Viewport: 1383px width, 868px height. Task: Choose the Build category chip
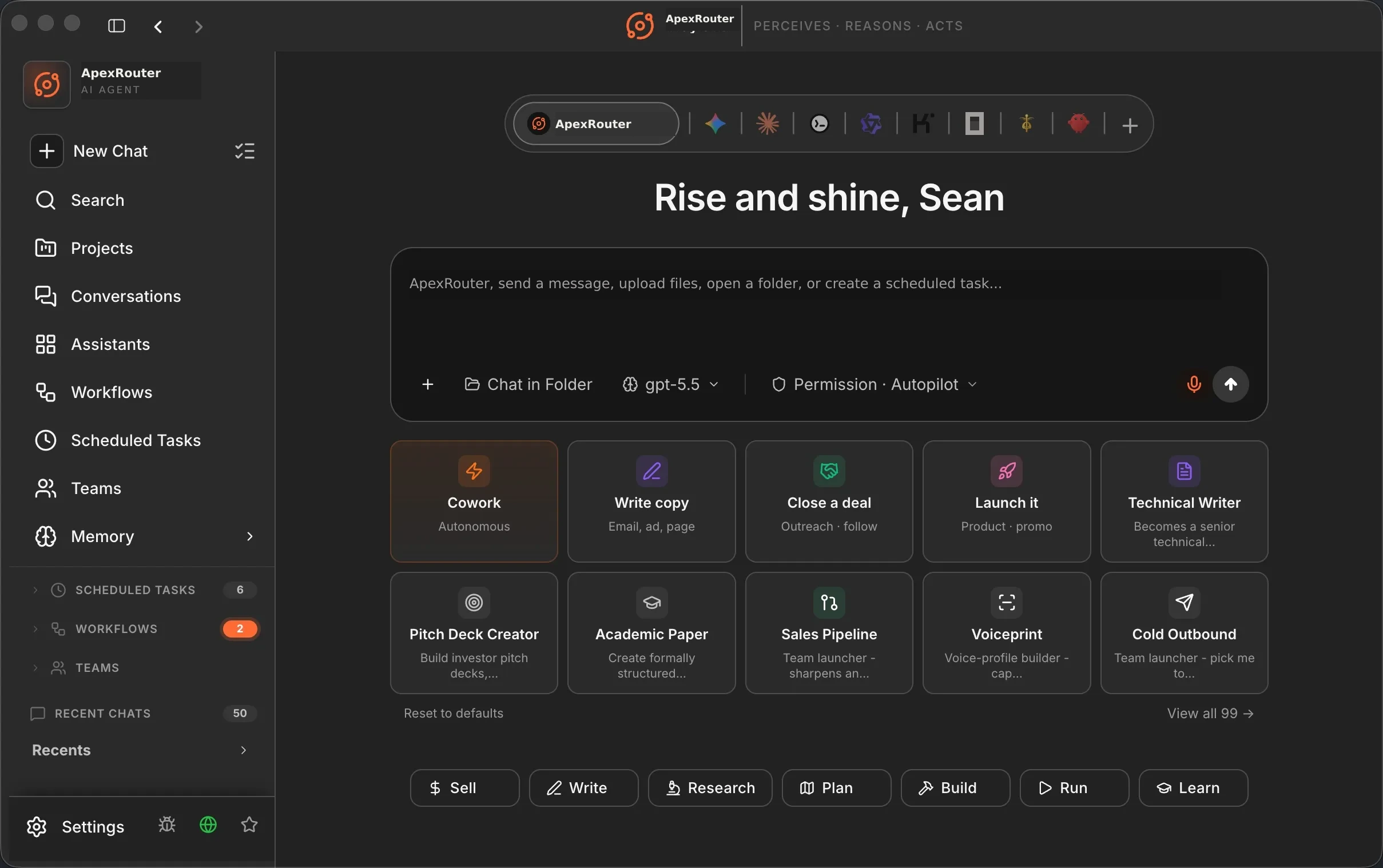[x=955, y=787]
